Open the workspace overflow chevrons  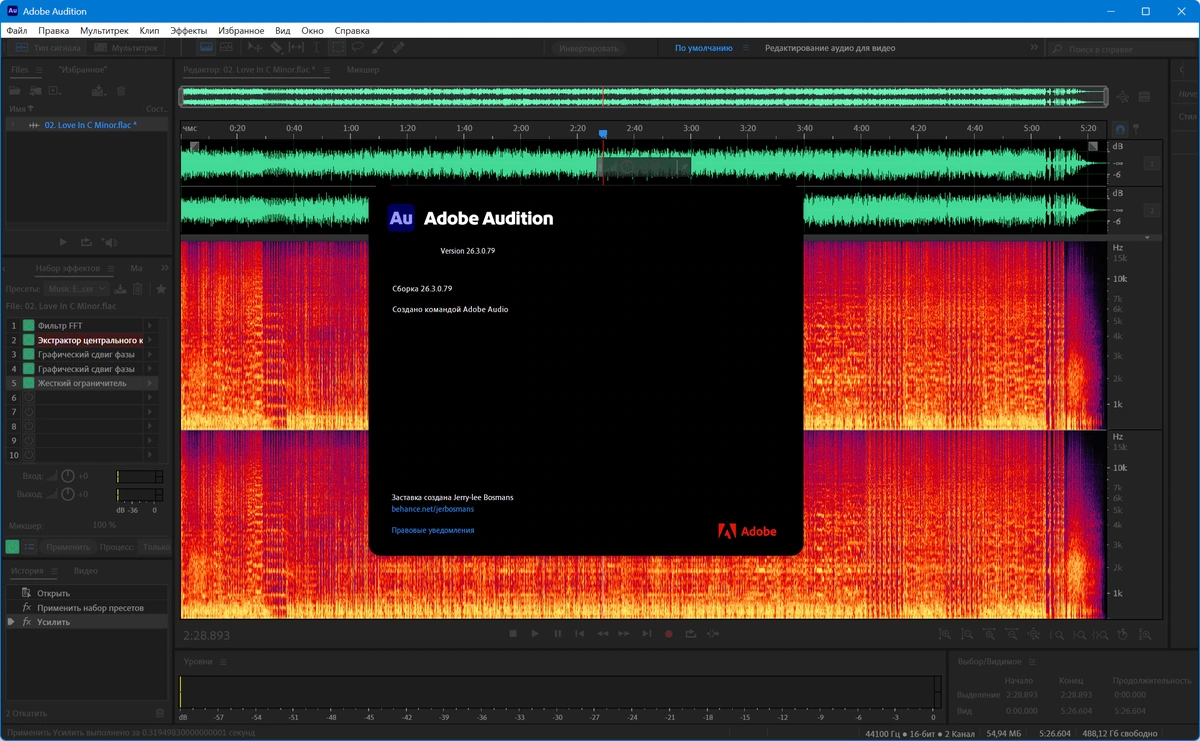point(1034,48)
